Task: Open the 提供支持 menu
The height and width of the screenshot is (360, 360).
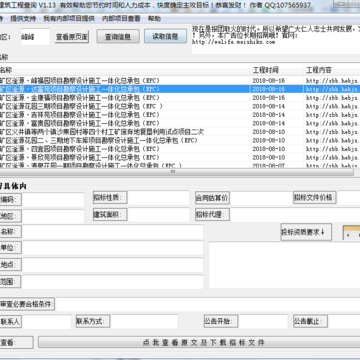Action: (23, 19)
